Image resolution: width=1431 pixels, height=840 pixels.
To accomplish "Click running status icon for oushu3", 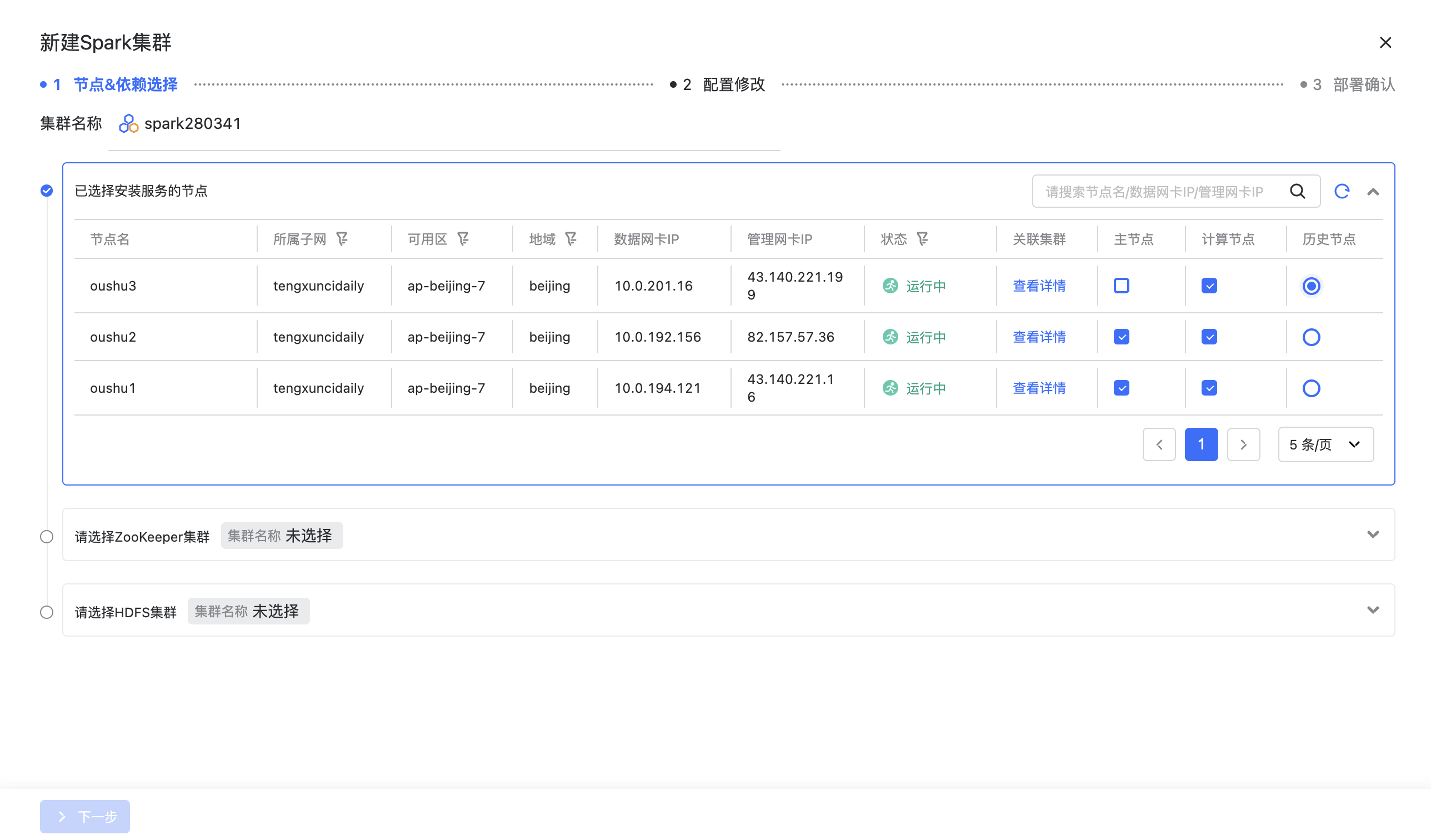I will click(x=890, y=286).
